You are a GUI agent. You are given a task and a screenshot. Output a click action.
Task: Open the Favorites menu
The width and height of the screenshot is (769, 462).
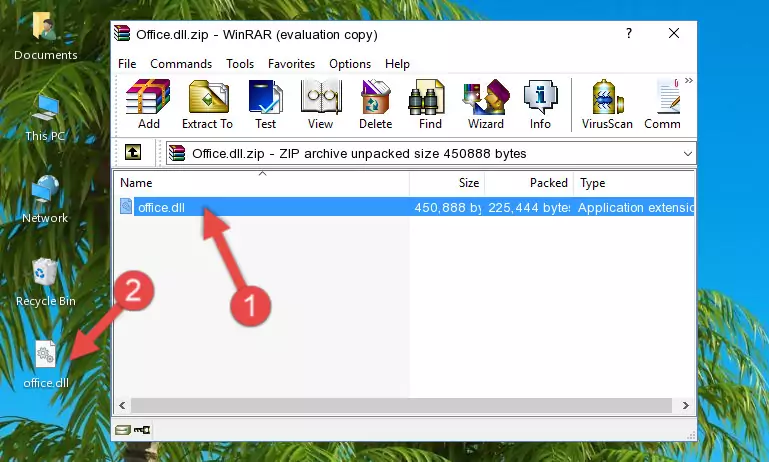coord(291,64)
